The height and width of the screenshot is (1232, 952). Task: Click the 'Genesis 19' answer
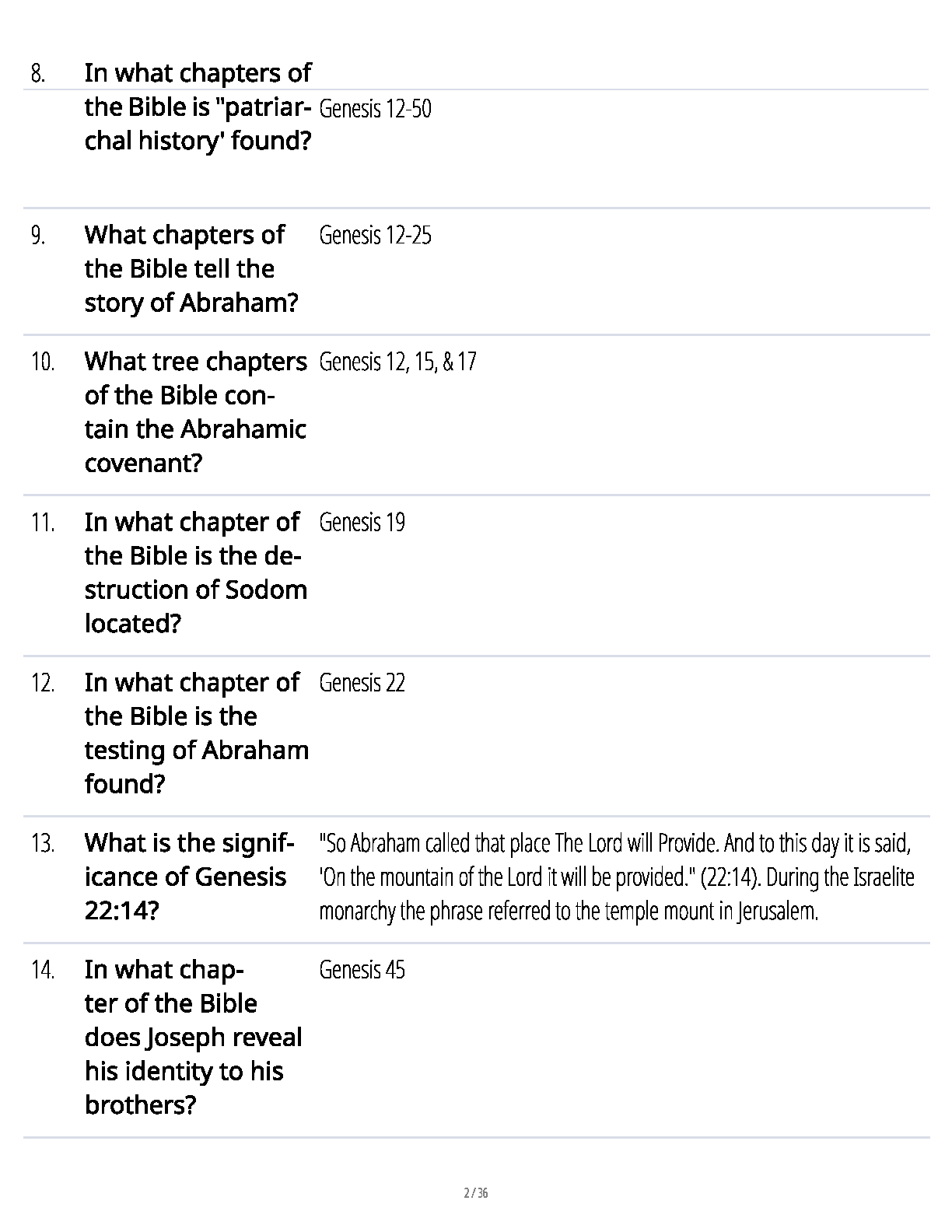[x=362, y=522]
